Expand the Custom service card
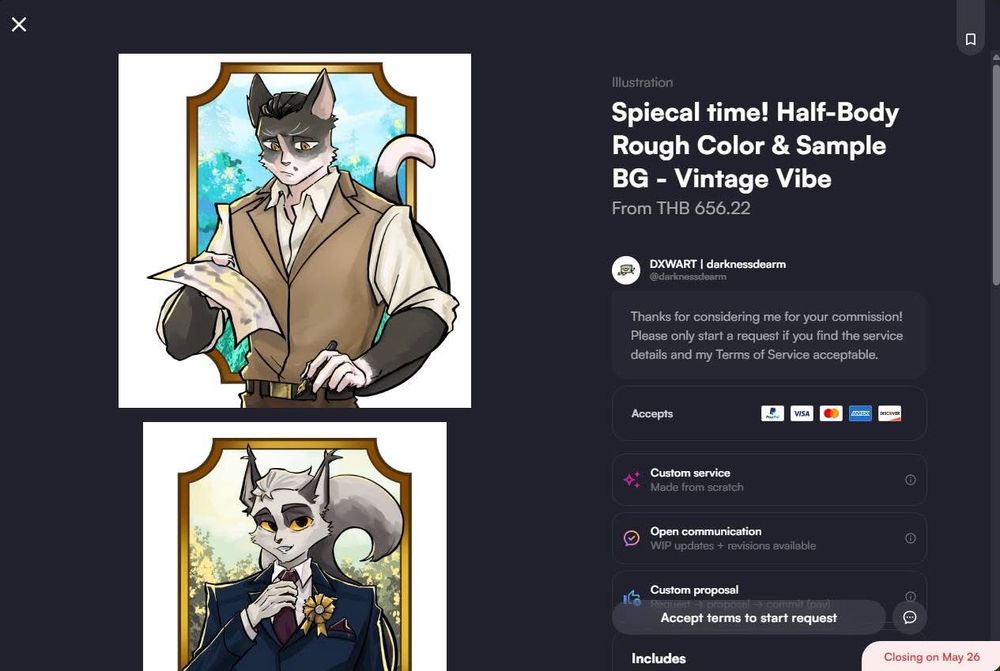The height and width of the screenshot is (671, 1000). coord(769,480)
